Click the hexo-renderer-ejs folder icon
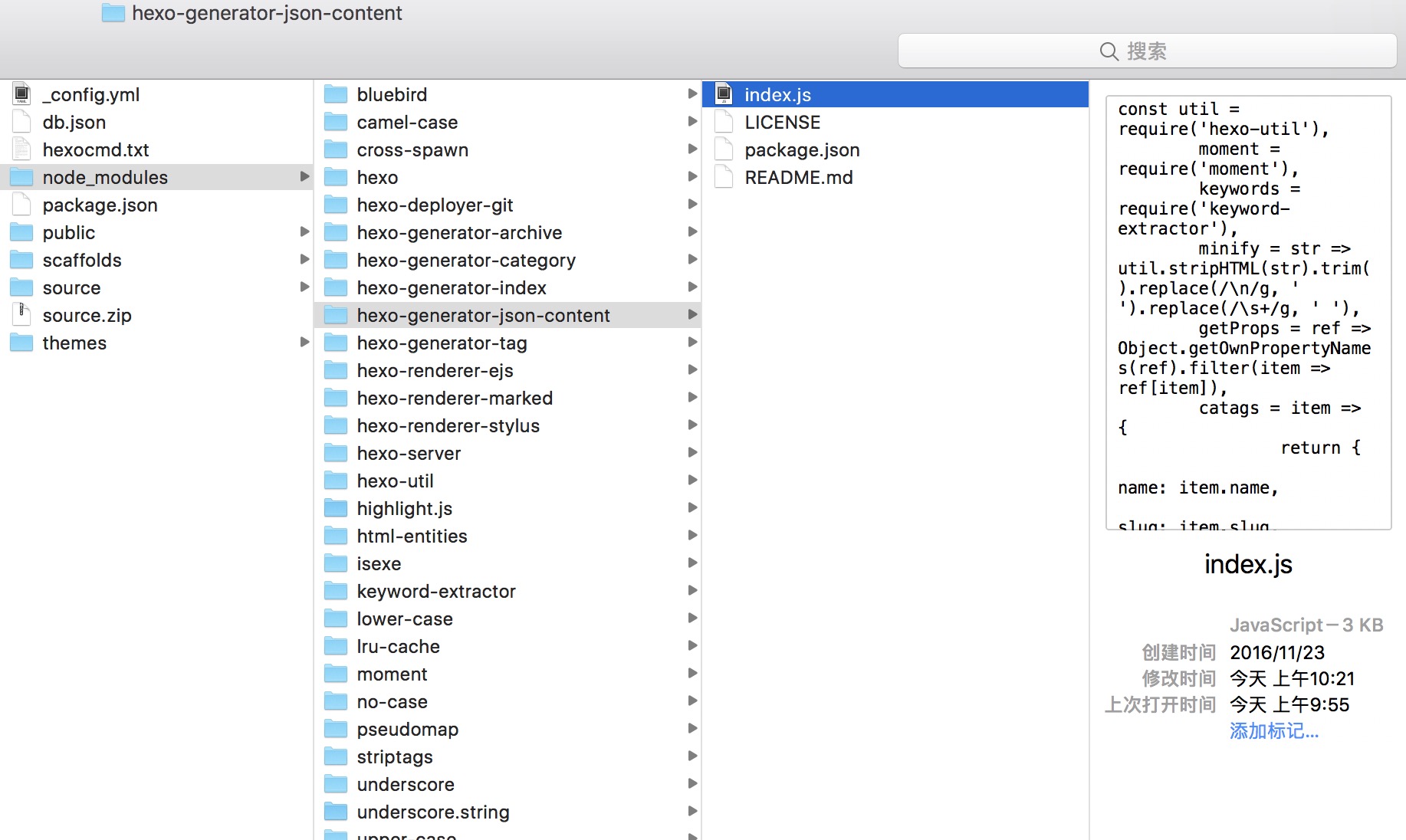1406x840 pixels. pyautogui.click(x=336, y=370)
